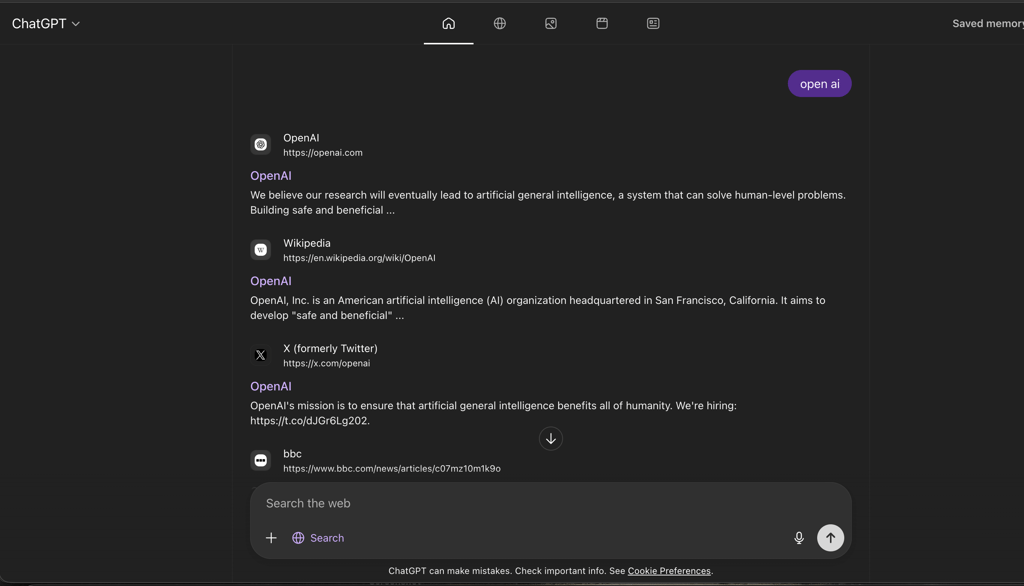Screen dimensions: 1024x586
Task: Click the OpenAI site favicon
Action: 260,144
